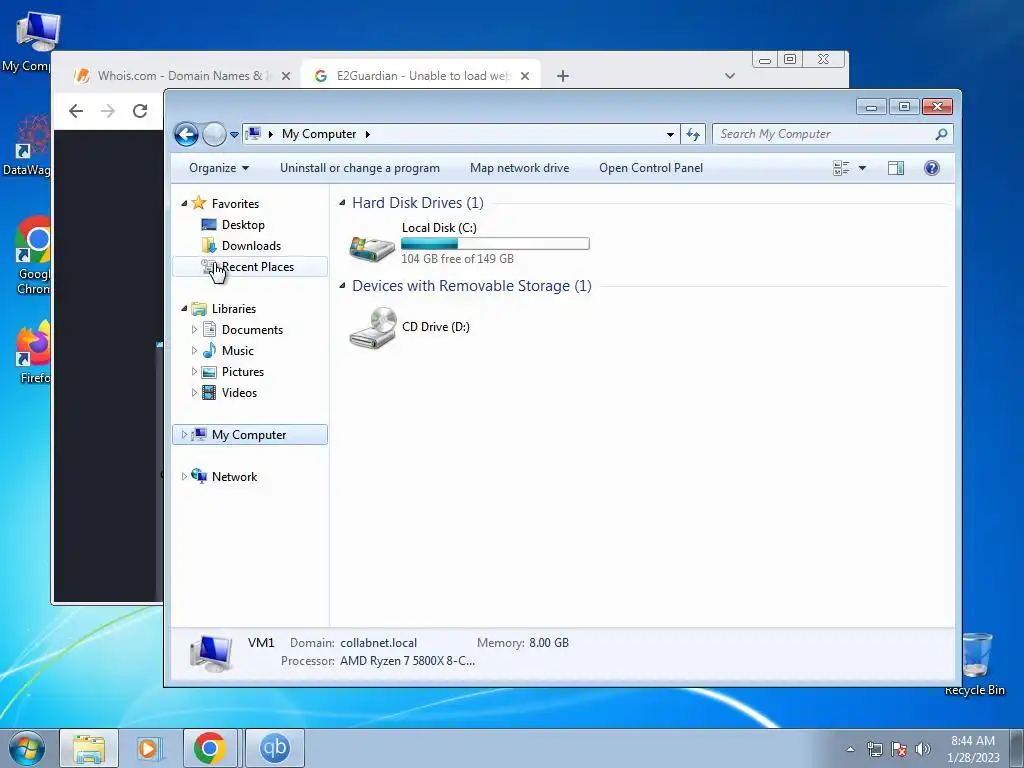This screenshot has height=768, width=1024.
Task: Open the taskbar clock showing 8:44 AM
Action: click(x=973, y=749)
